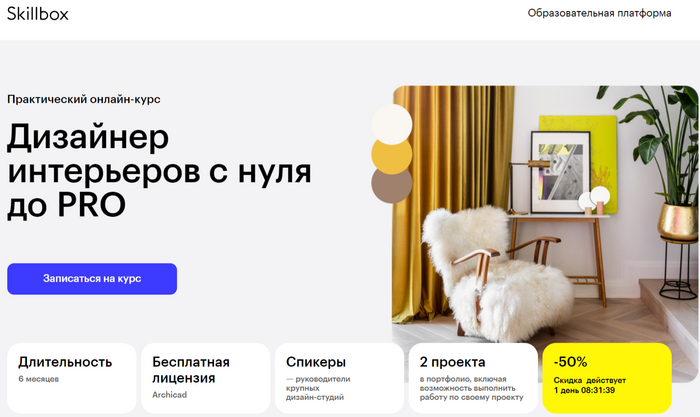Viewport: 700px width, 417px height.
Task: Click the Skillbox logo
Action: [38, 14]
